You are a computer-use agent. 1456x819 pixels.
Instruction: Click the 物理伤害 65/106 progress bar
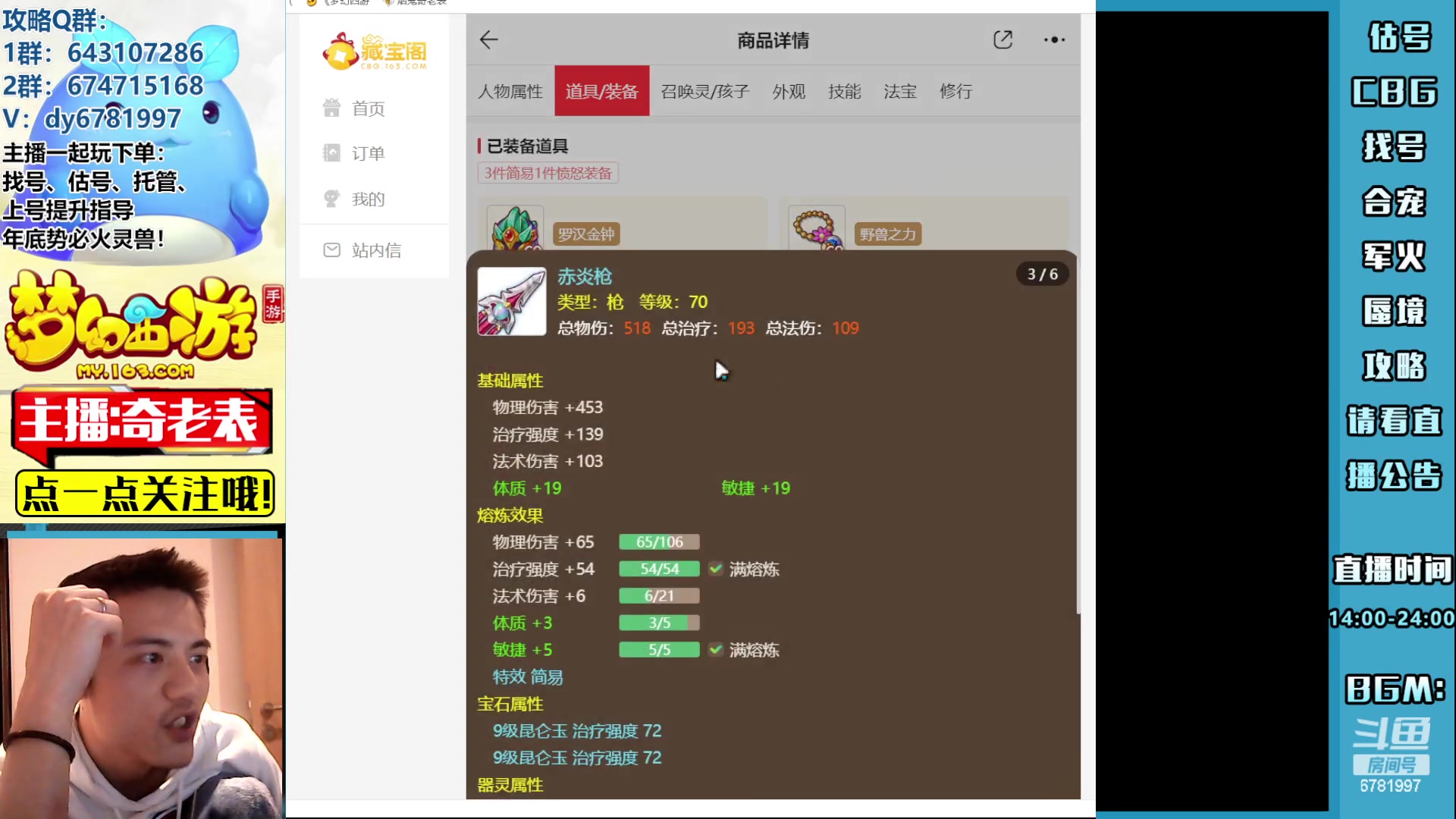(659, 542)
